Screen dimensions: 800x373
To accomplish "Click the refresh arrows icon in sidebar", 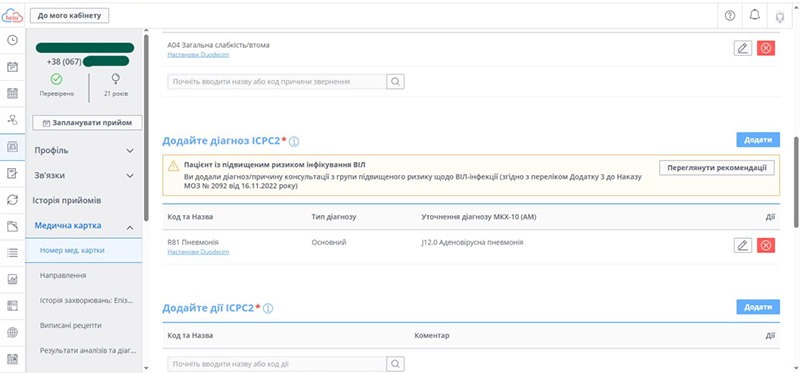I will click(12, 200).
